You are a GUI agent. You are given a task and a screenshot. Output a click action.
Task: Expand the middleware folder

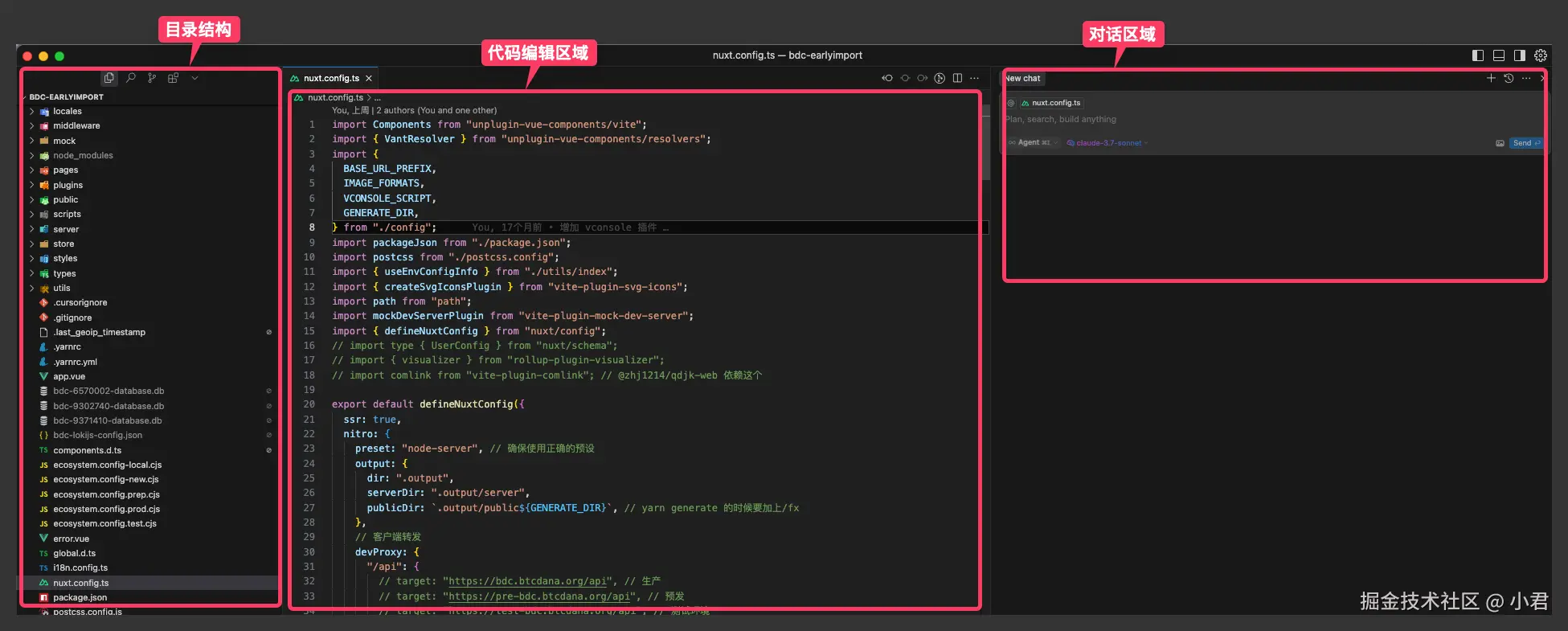point(76,125)
